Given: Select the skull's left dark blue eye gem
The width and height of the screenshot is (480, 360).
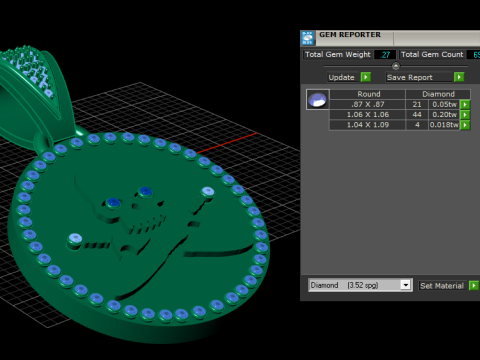Looking at the screenshot, I should pyautogui.click(x=113, y=203).
